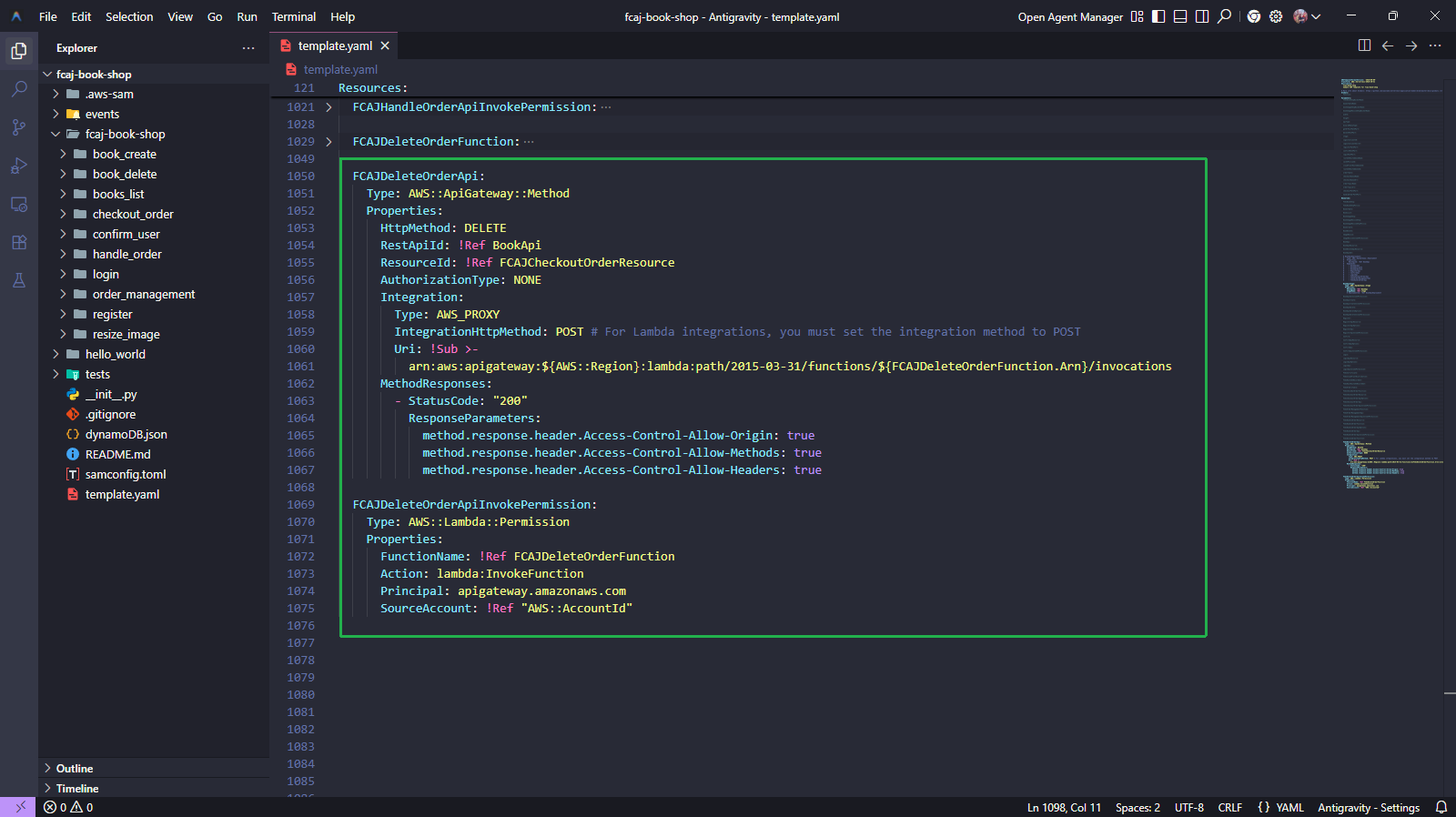Select template.yaml in the Explorer tree
This screenshot has height=817, width=1456.
154,495
